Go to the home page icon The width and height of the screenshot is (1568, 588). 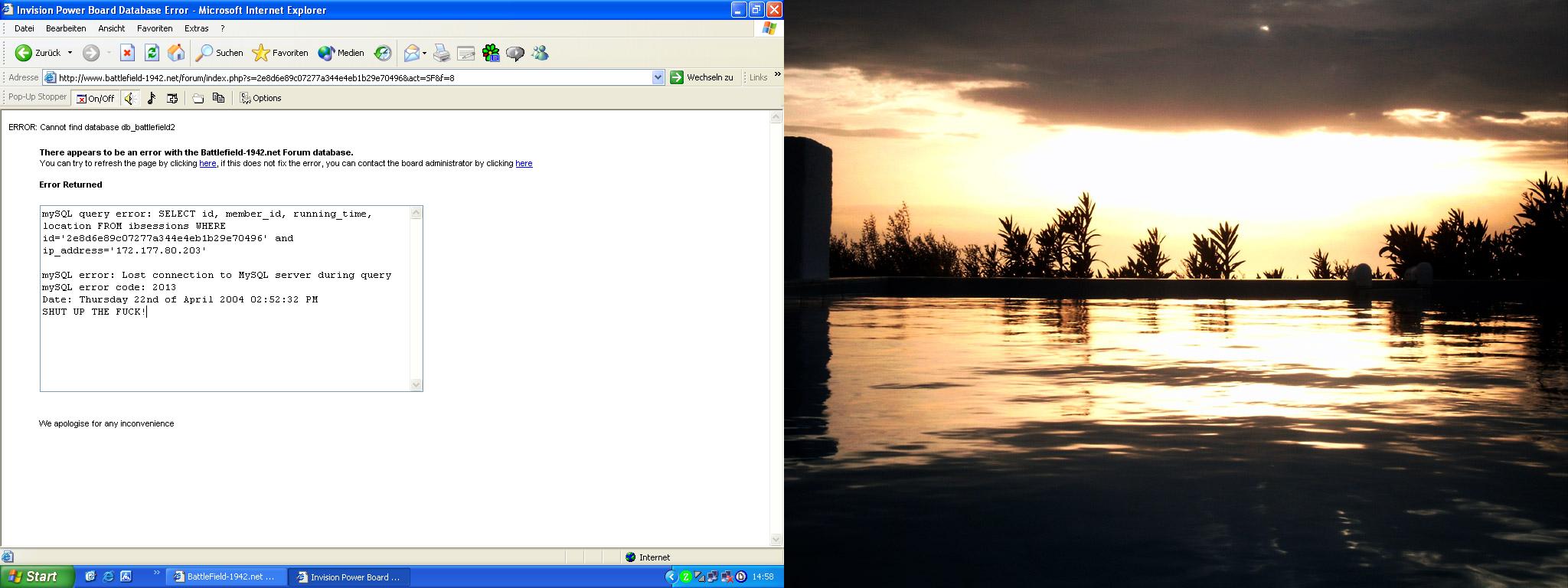coord(176,53)
